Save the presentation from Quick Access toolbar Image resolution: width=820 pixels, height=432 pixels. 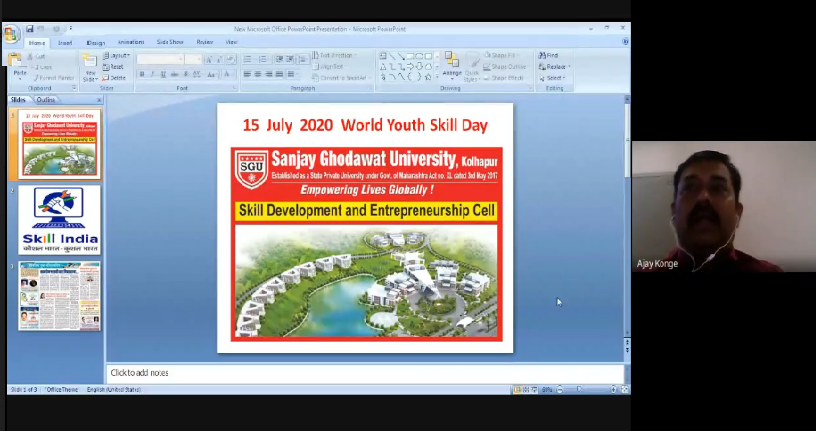pyautogui.click(x=30, y=29)
